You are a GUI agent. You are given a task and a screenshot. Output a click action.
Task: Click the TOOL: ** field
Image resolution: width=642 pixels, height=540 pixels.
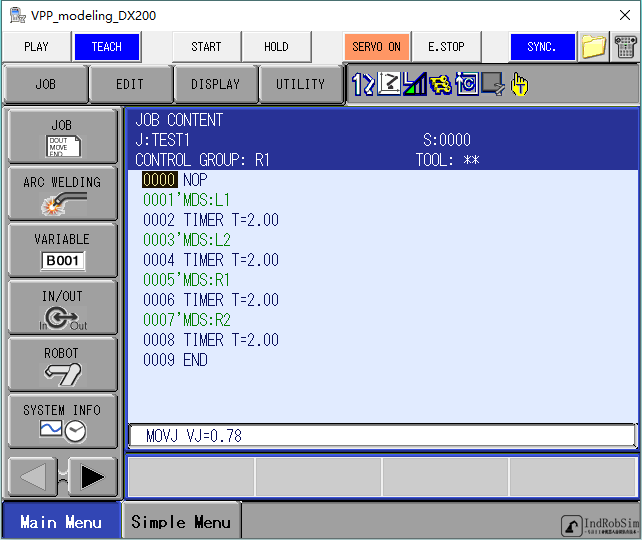point(448,160)
